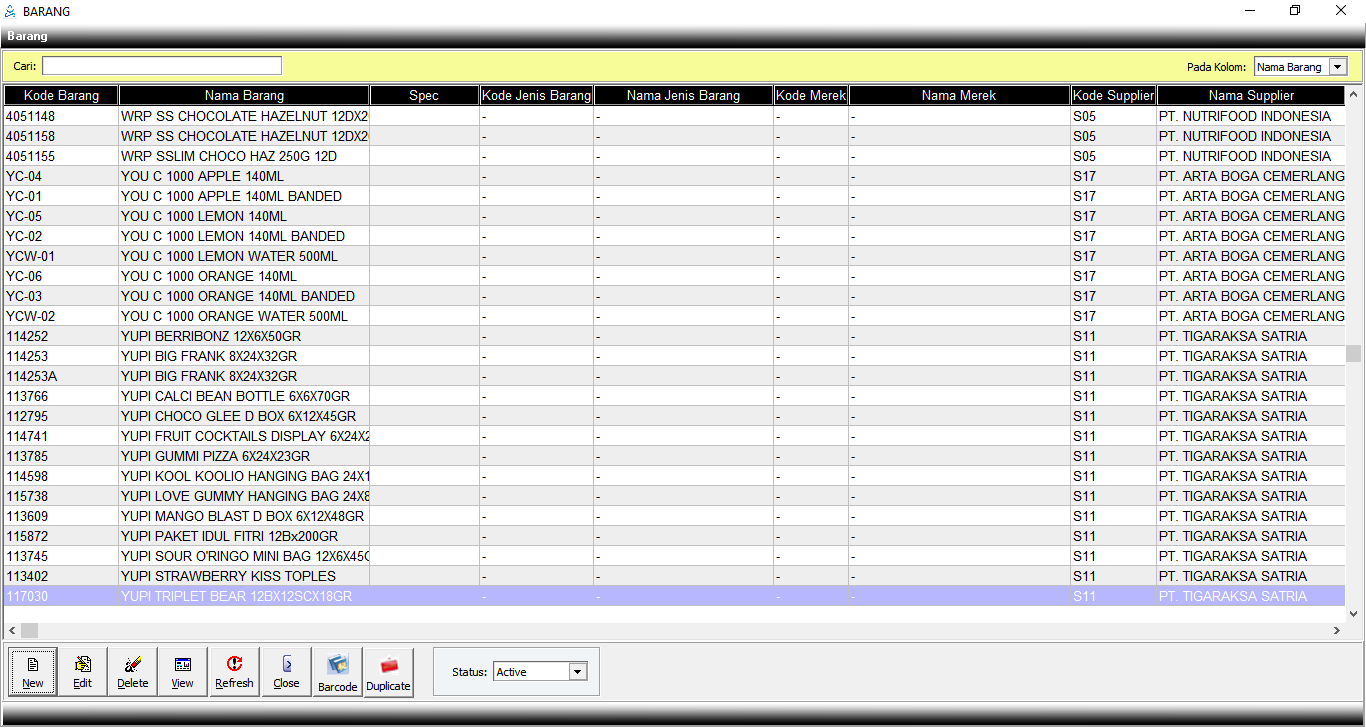Click the vertical scrollbar down arrow
This screenshot has width=1366, height=728.
pyautogui.click(x=1354, y=614)
